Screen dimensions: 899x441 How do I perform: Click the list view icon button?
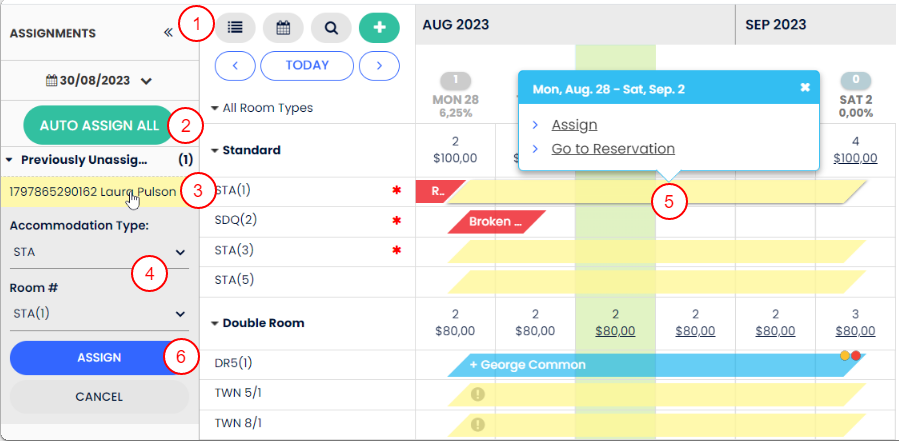(235, 27)
